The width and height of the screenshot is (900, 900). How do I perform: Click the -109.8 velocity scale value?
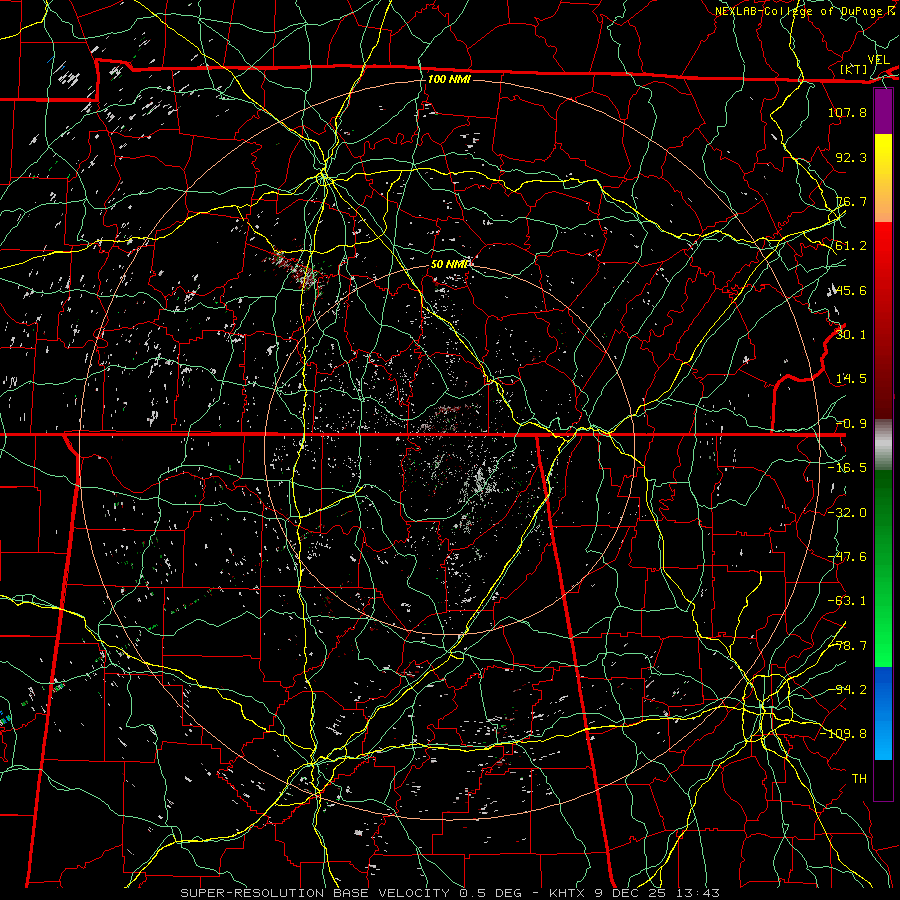click(844, 734)
